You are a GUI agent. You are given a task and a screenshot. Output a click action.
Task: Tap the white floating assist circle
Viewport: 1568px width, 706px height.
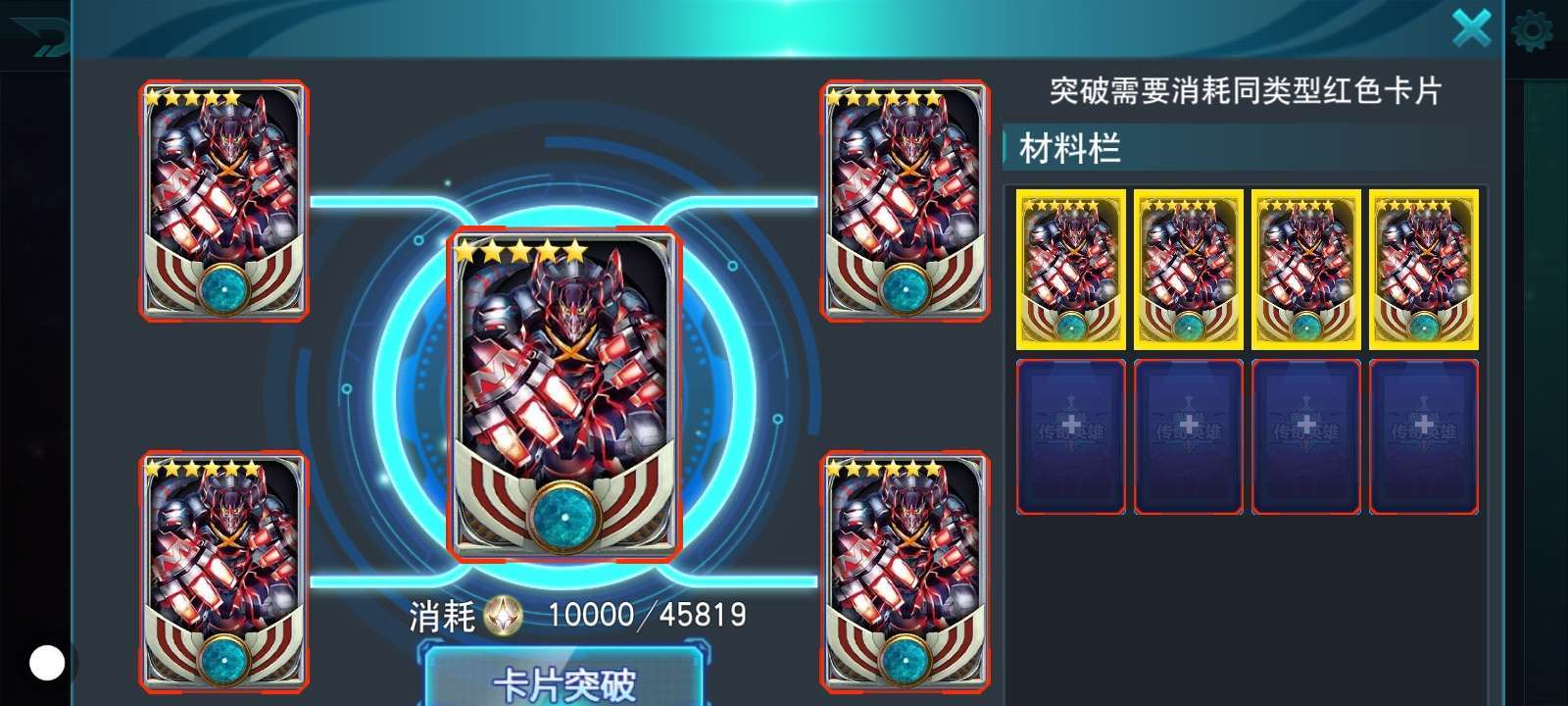(x=46, y=663)
